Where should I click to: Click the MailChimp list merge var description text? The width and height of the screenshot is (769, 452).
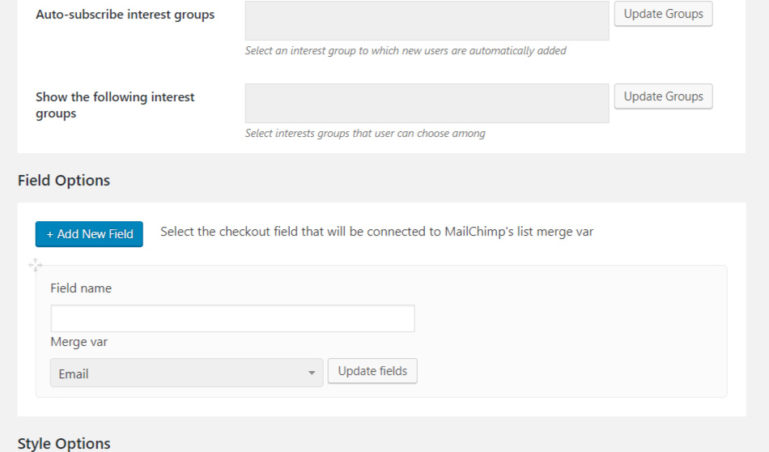point(377,232)
